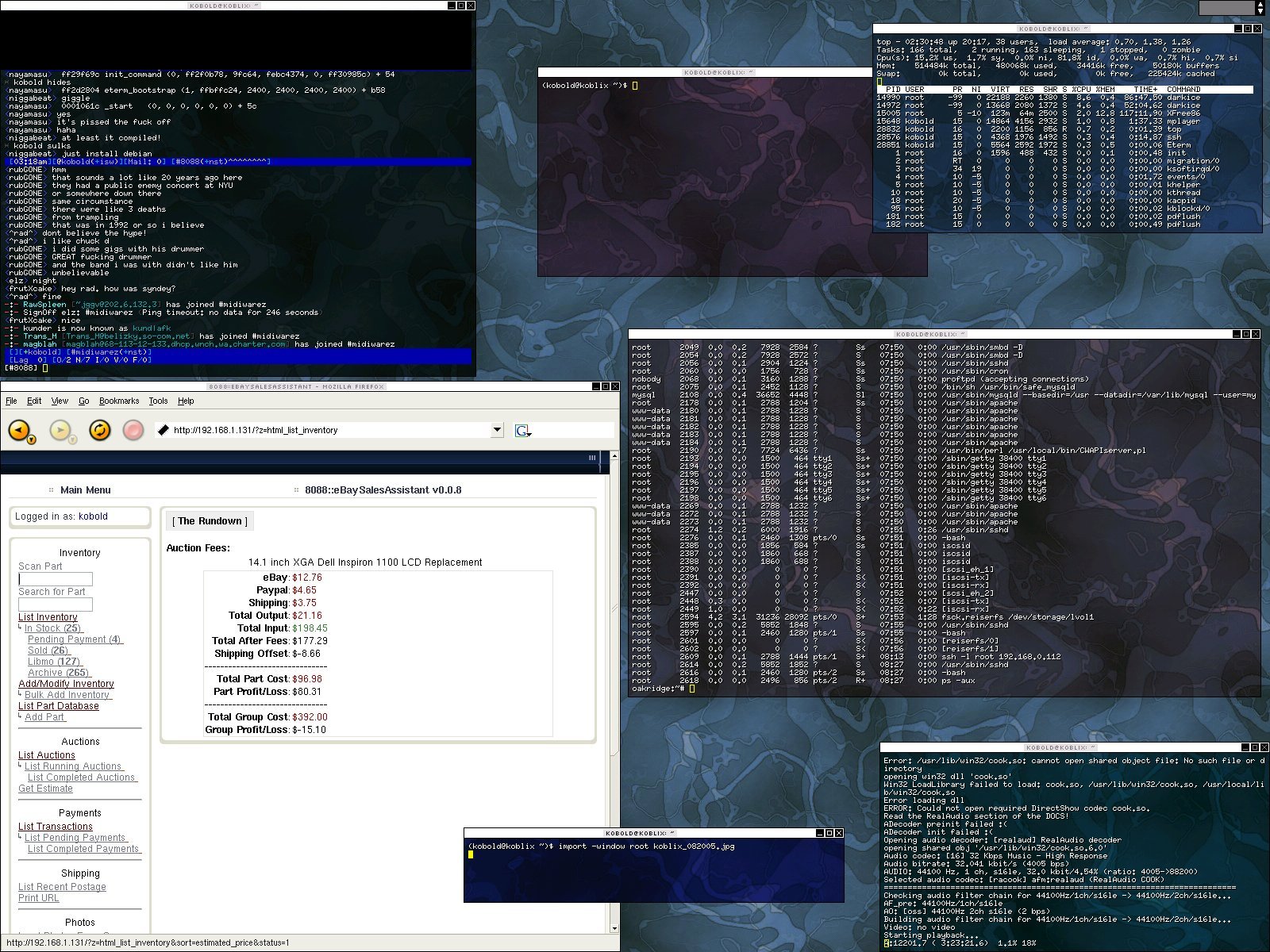Open the Help menu in Firefox
This screenshot has height=952, width=1270.
click(x=186, y=401)
